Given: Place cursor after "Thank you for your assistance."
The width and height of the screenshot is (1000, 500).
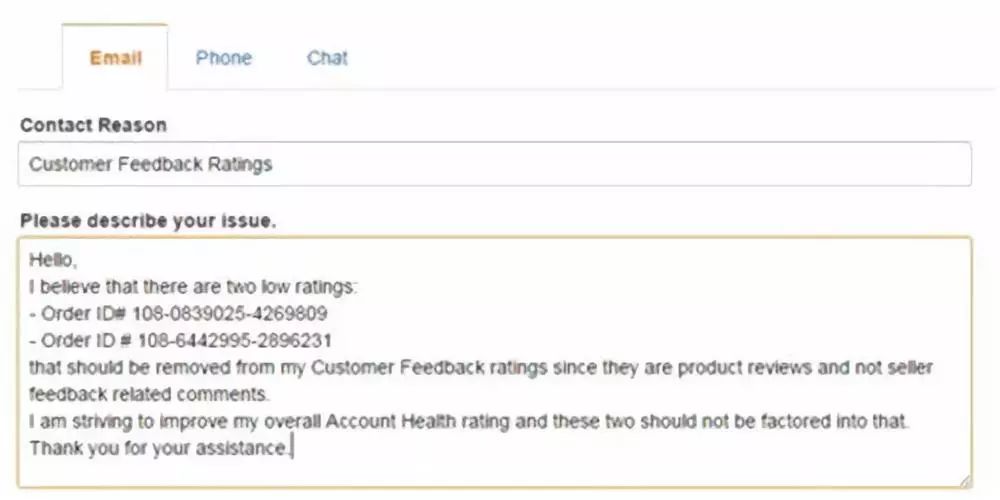Looking at the screenshot, I should tap(291, 449).
